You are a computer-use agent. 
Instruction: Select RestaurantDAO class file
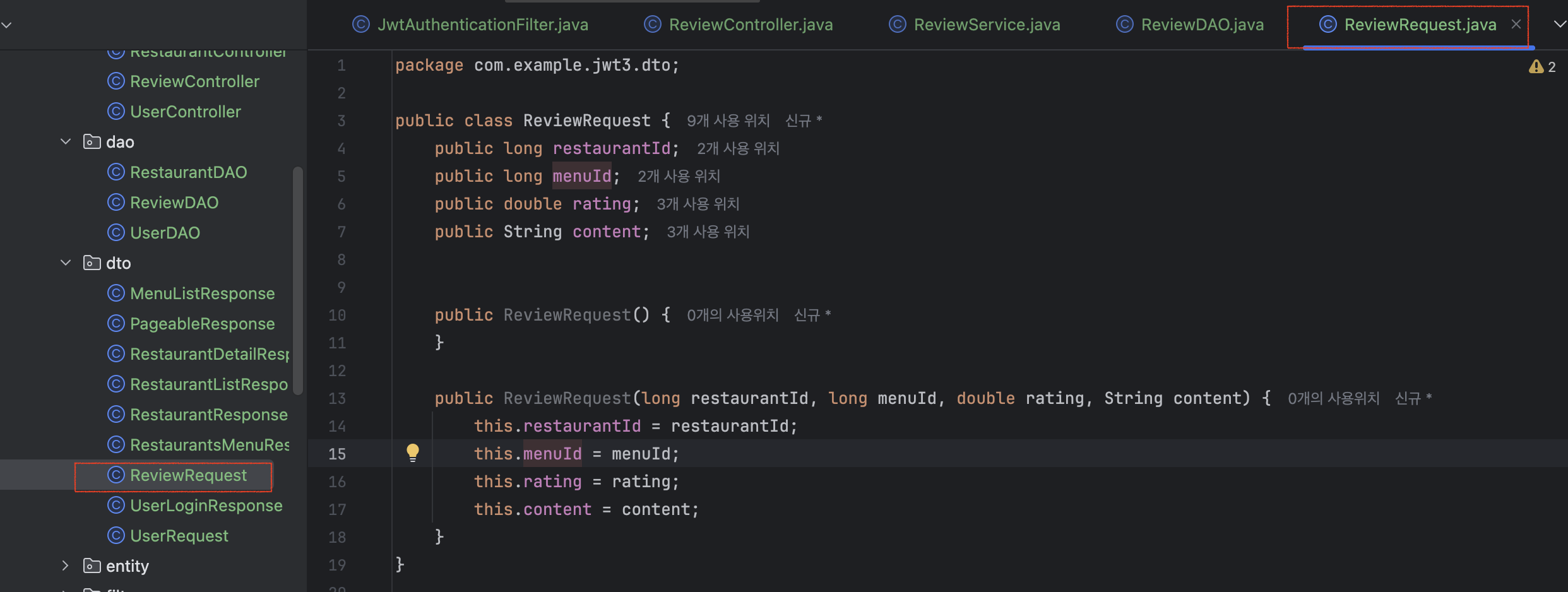pos(188,172)
